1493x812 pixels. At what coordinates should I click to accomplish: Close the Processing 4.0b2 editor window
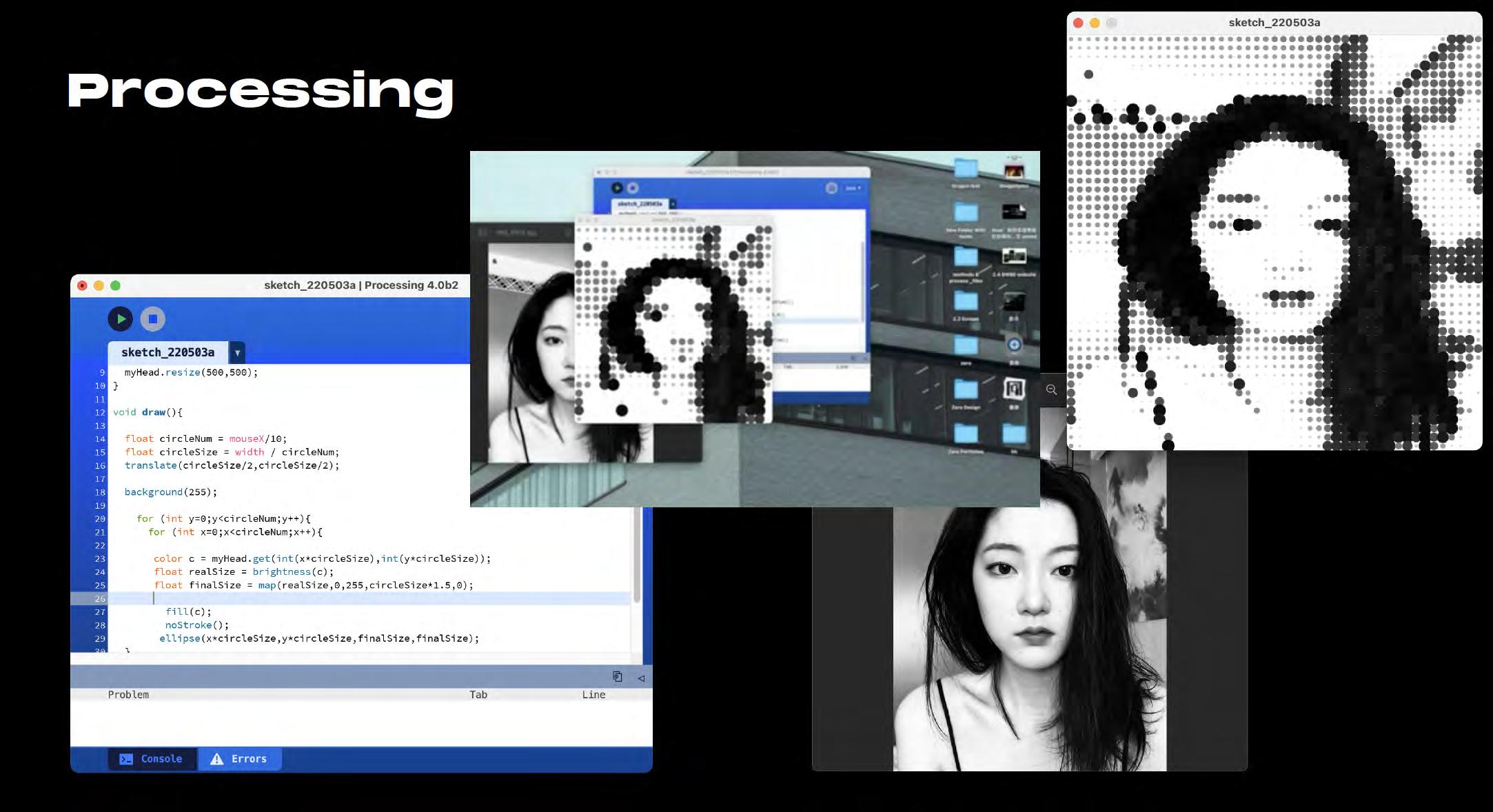point(82,285)
